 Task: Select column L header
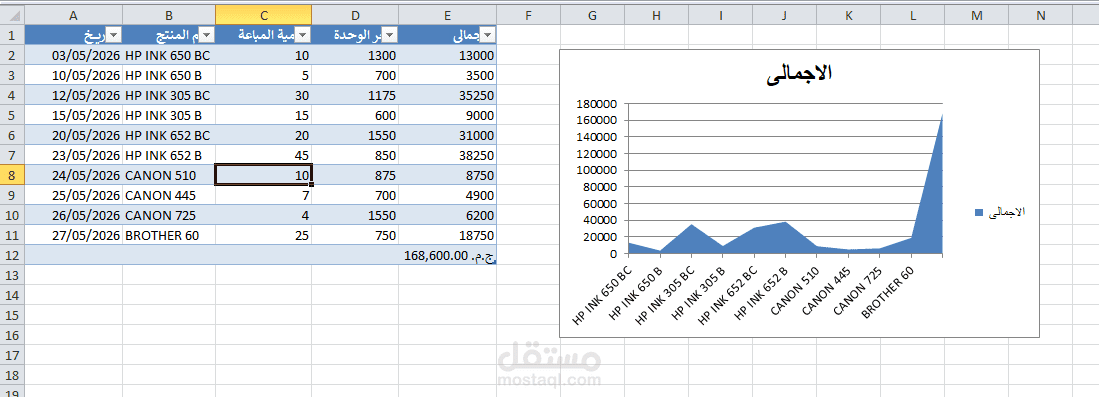[x=913, y=15]
